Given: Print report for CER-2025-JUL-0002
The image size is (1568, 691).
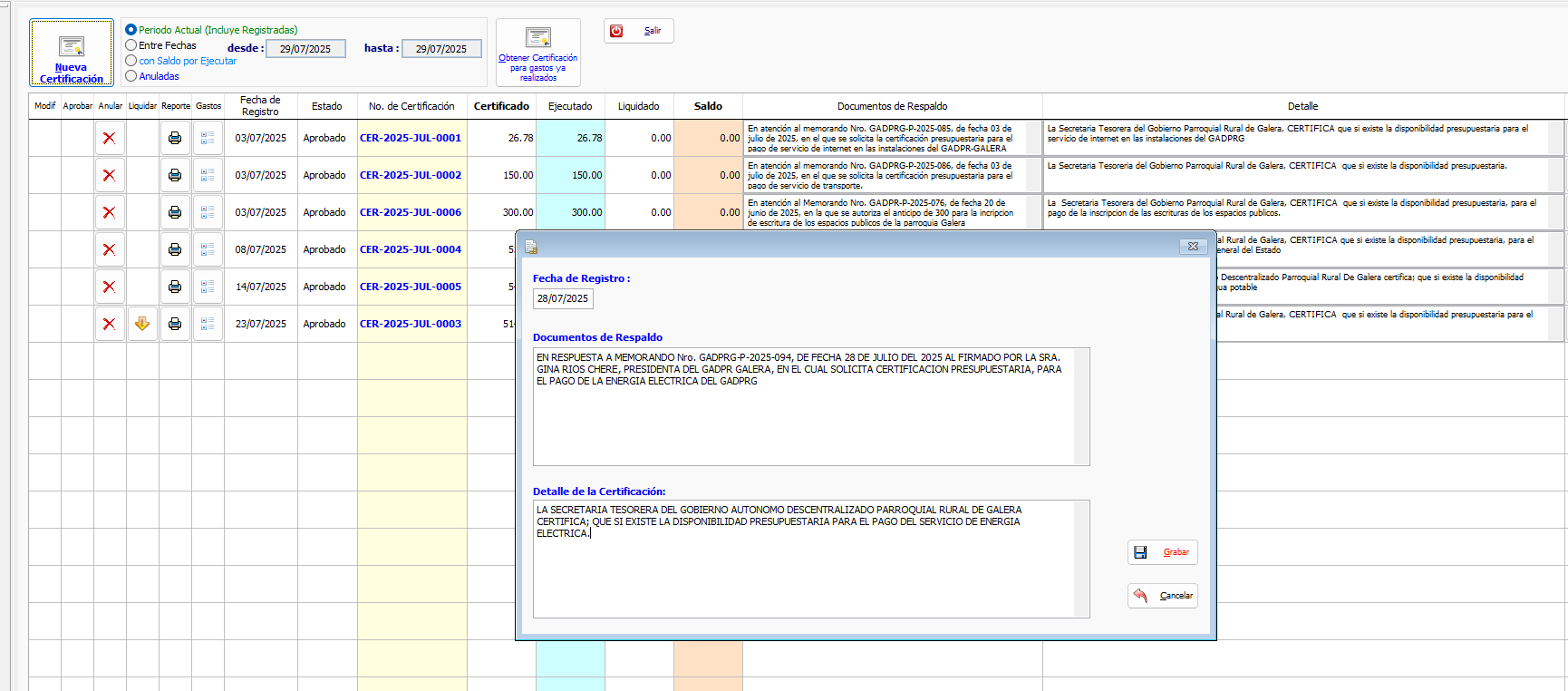Looking at the screenshot, I should [175, 176].
